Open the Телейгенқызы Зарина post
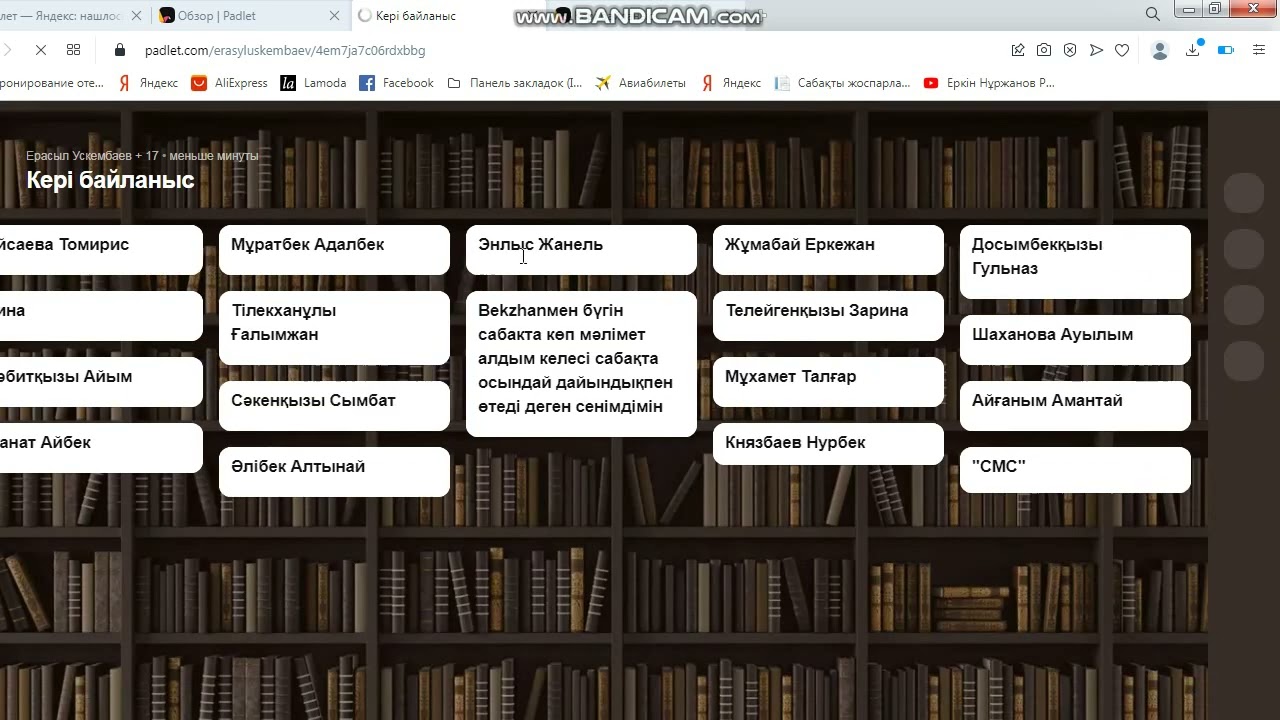Image resolution: width=1280 pixels, height=720 pixels. [828, 315]
